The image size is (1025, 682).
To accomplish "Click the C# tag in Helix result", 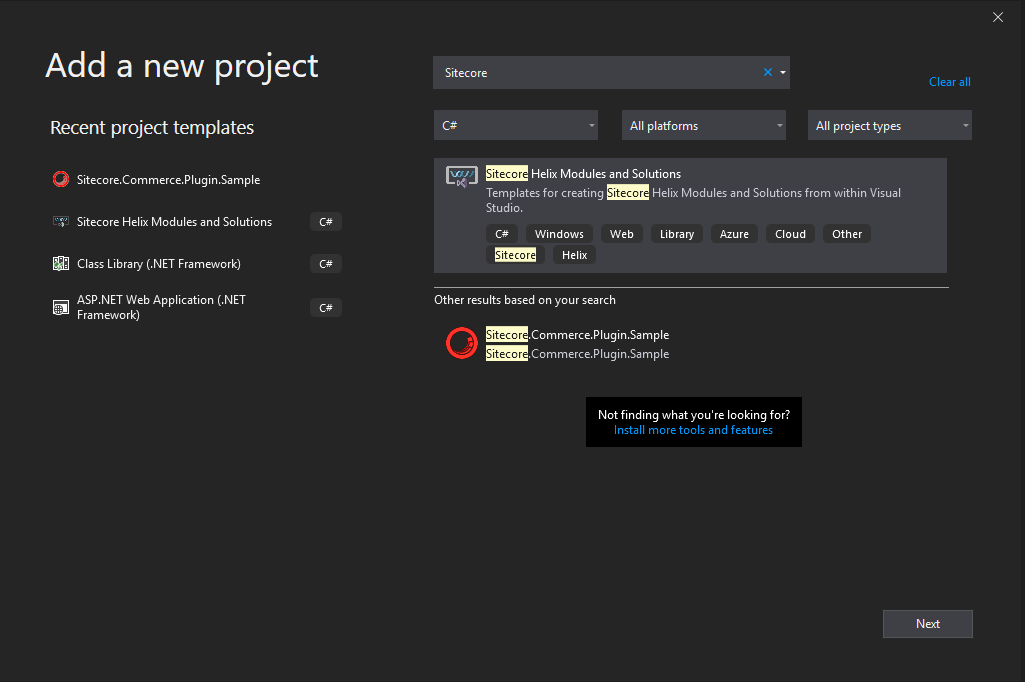I will pyautogui.click(x=502, y=233).
